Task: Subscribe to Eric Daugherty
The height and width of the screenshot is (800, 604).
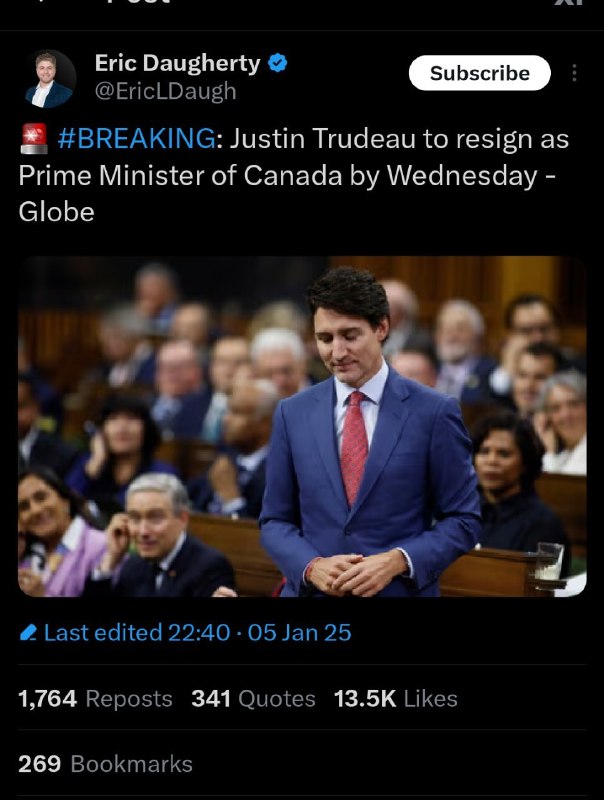Action: (480, 73)
